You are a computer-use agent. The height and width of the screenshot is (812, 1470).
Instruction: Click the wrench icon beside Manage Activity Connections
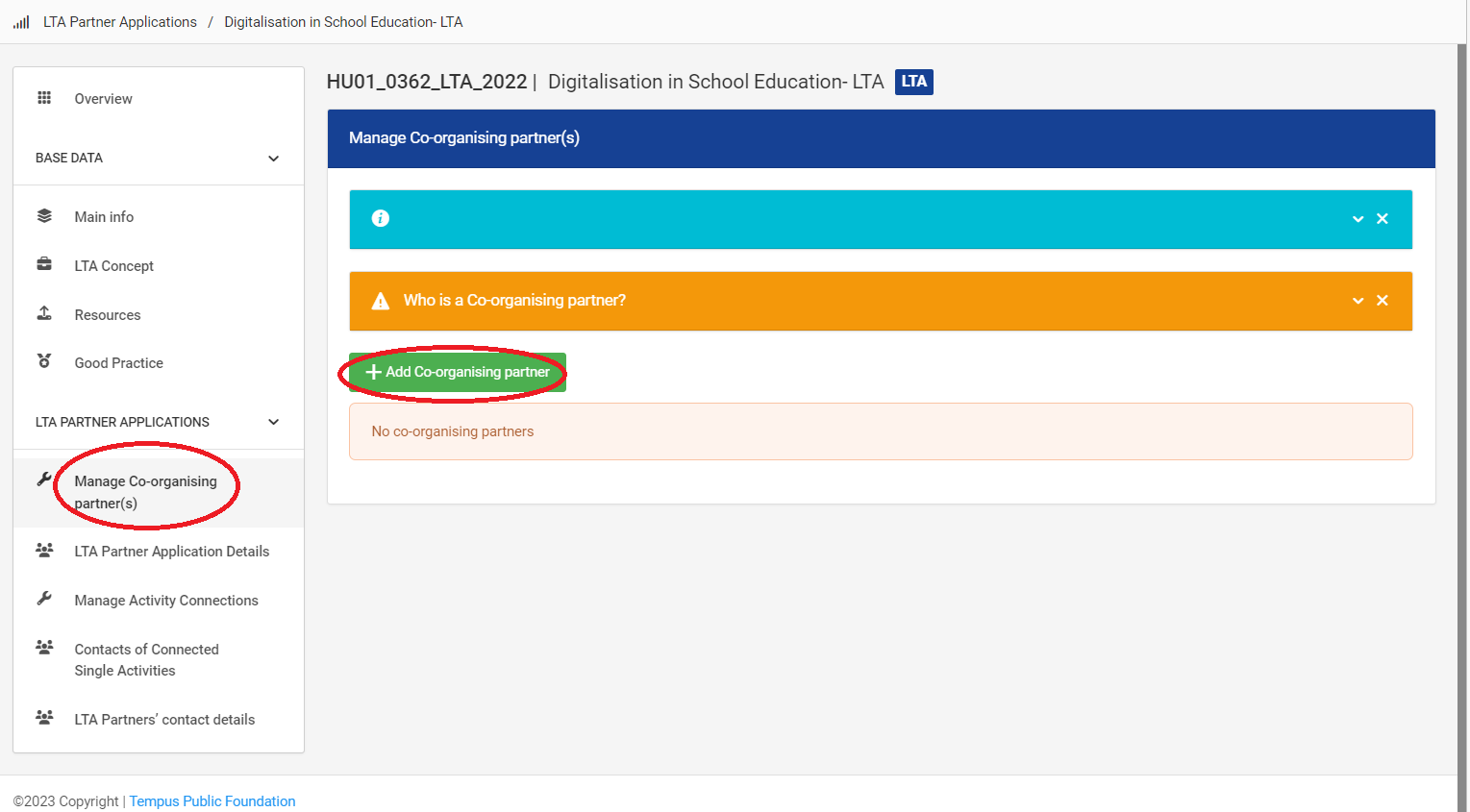point(44,599)
